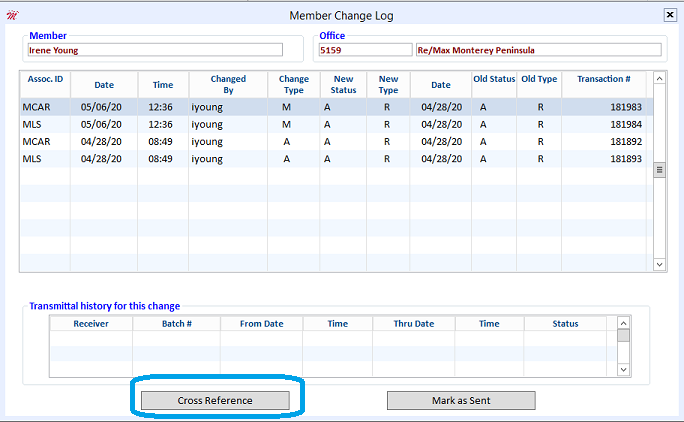
Task: Close the Member Change Log window
Action: point(670,15)
